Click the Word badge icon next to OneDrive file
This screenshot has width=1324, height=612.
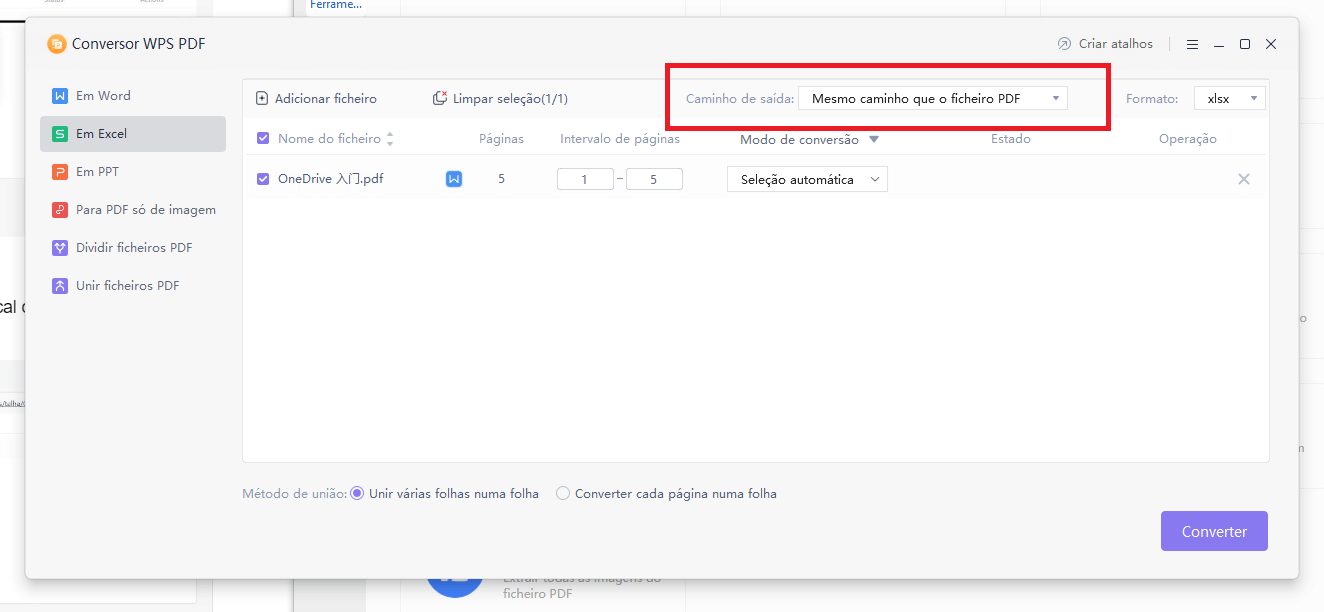click(x=454, y=179)
